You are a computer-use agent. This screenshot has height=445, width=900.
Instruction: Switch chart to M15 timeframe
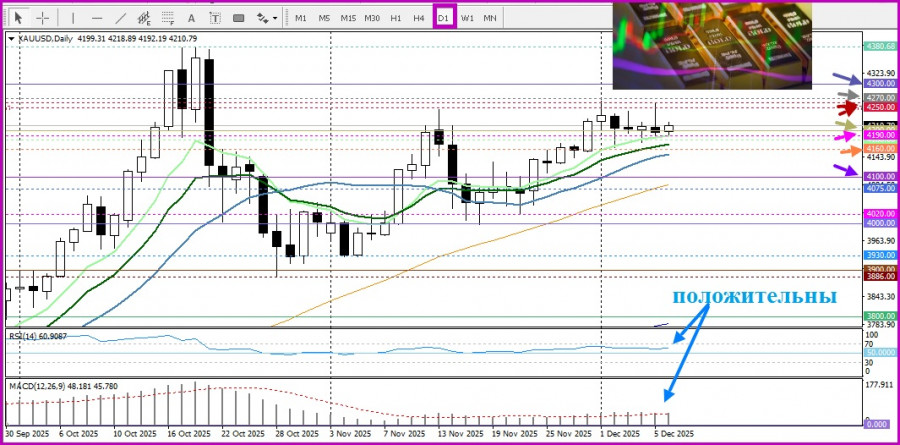(348, 18)
